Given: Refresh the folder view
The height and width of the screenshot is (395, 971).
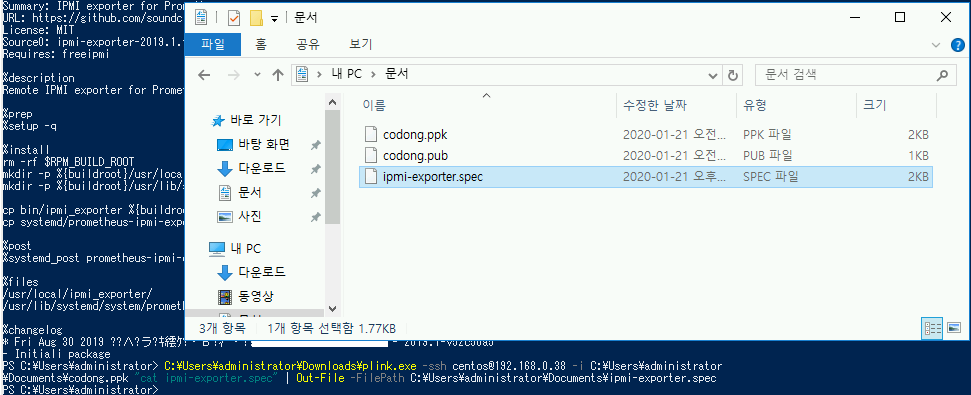Looking at the screenshot, I should [x=733, y=75].
